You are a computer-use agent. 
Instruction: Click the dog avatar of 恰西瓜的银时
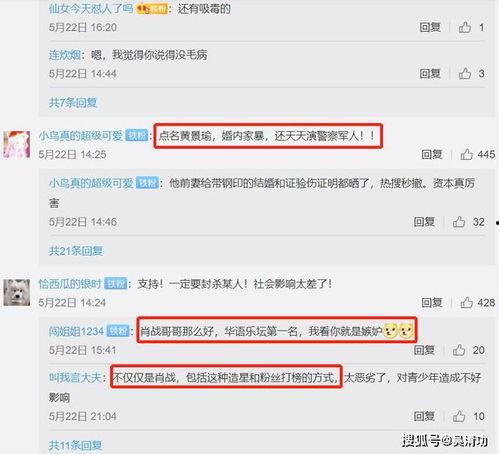click(17, 293)
